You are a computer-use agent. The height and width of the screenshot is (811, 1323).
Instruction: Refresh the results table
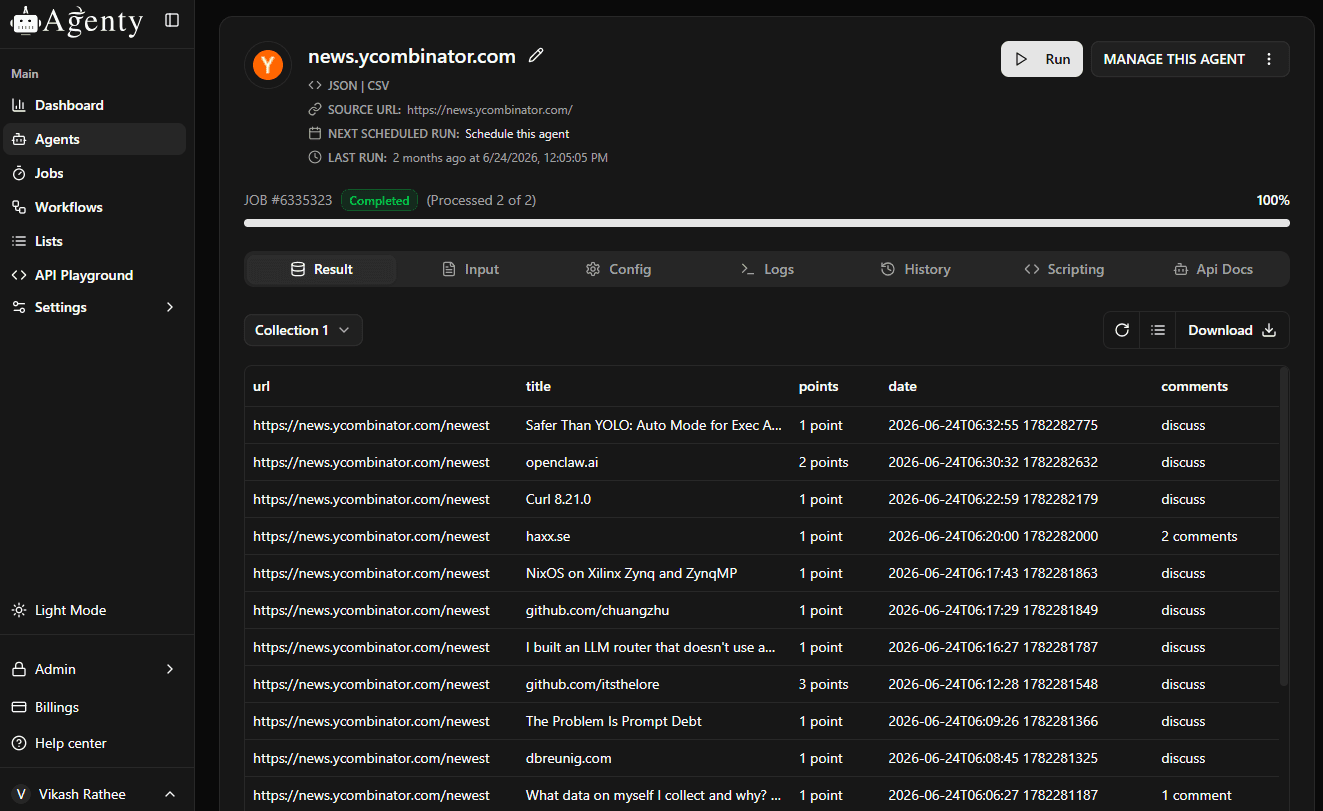coord(1122,330)
